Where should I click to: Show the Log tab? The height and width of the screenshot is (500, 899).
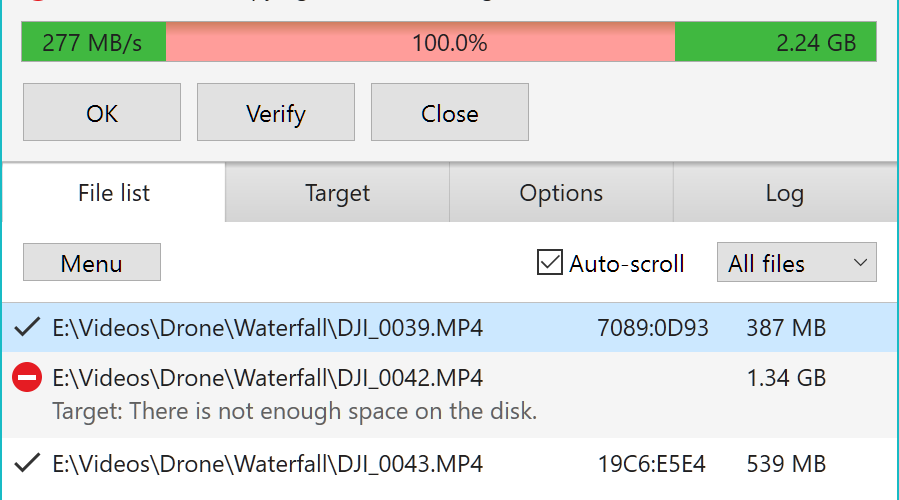click(x=784, y=193)
